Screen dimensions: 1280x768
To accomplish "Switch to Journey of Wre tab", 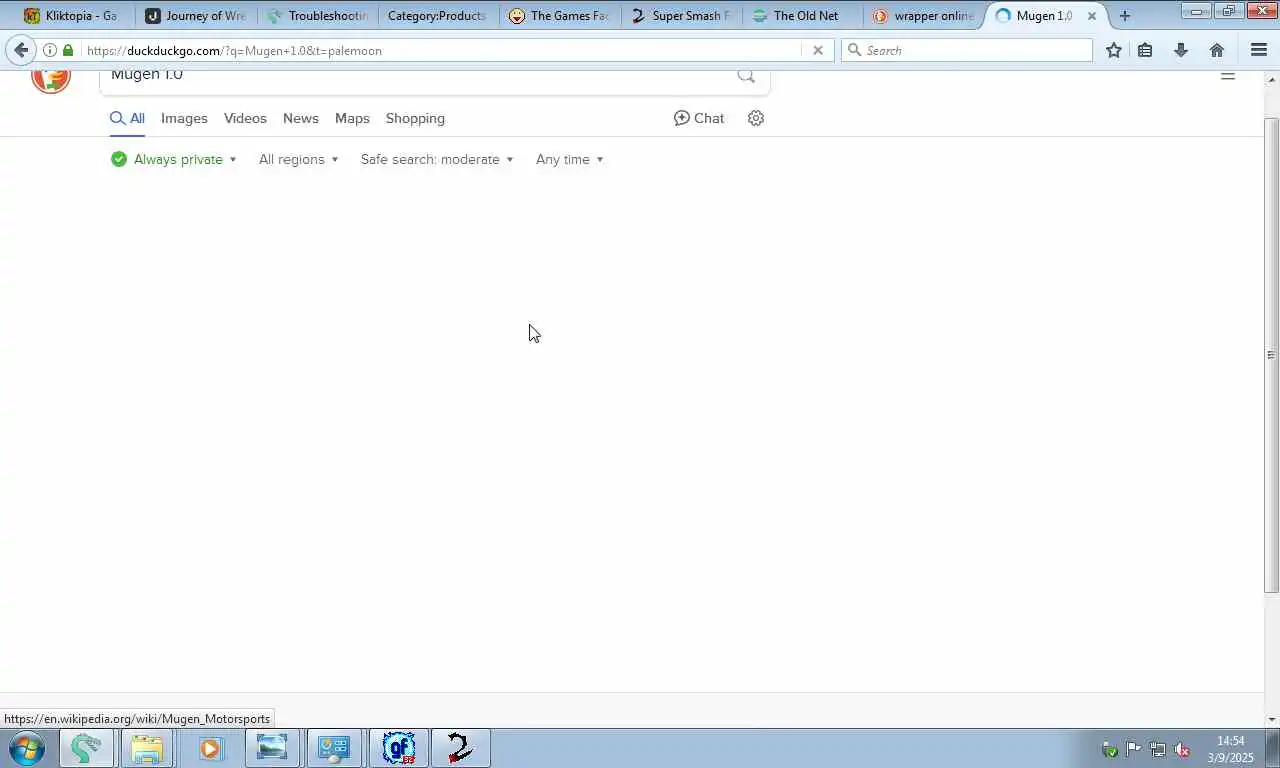I will coord(195,16).
